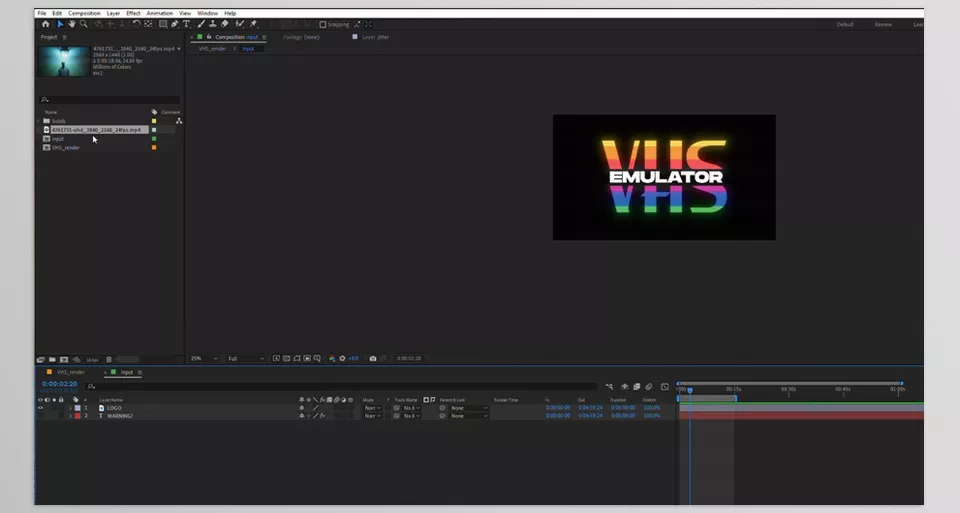
Task: Select the Brush tool
Action: click(x=201, y=24)
